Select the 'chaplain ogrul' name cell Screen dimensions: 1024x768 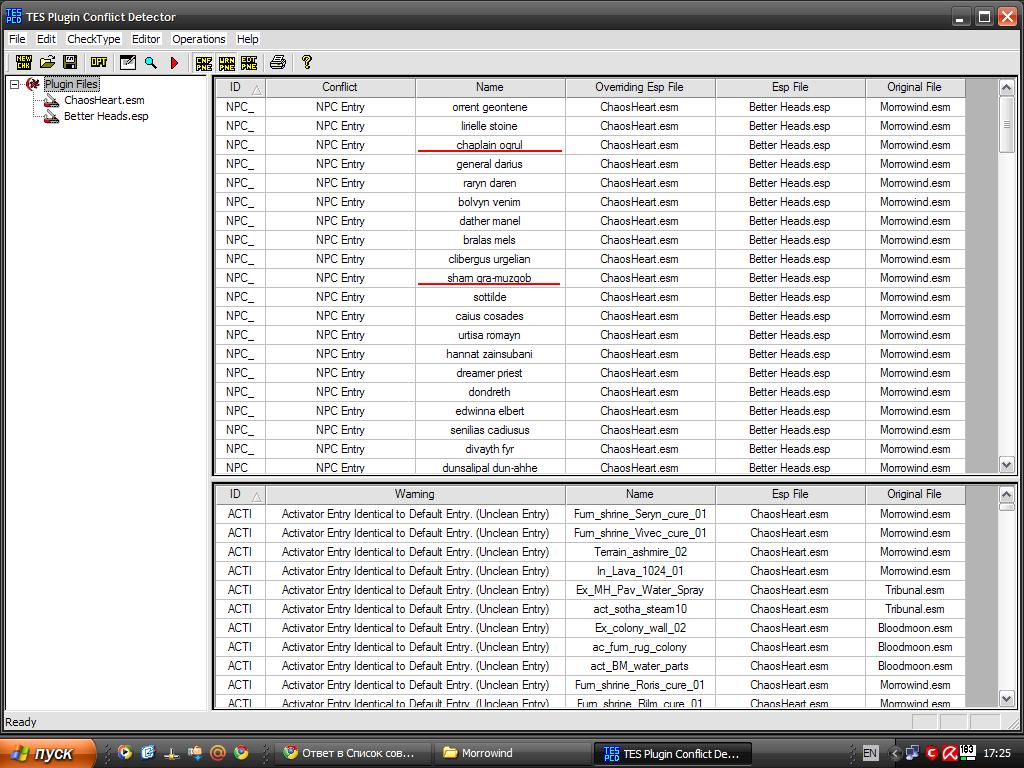click(490, 145)
